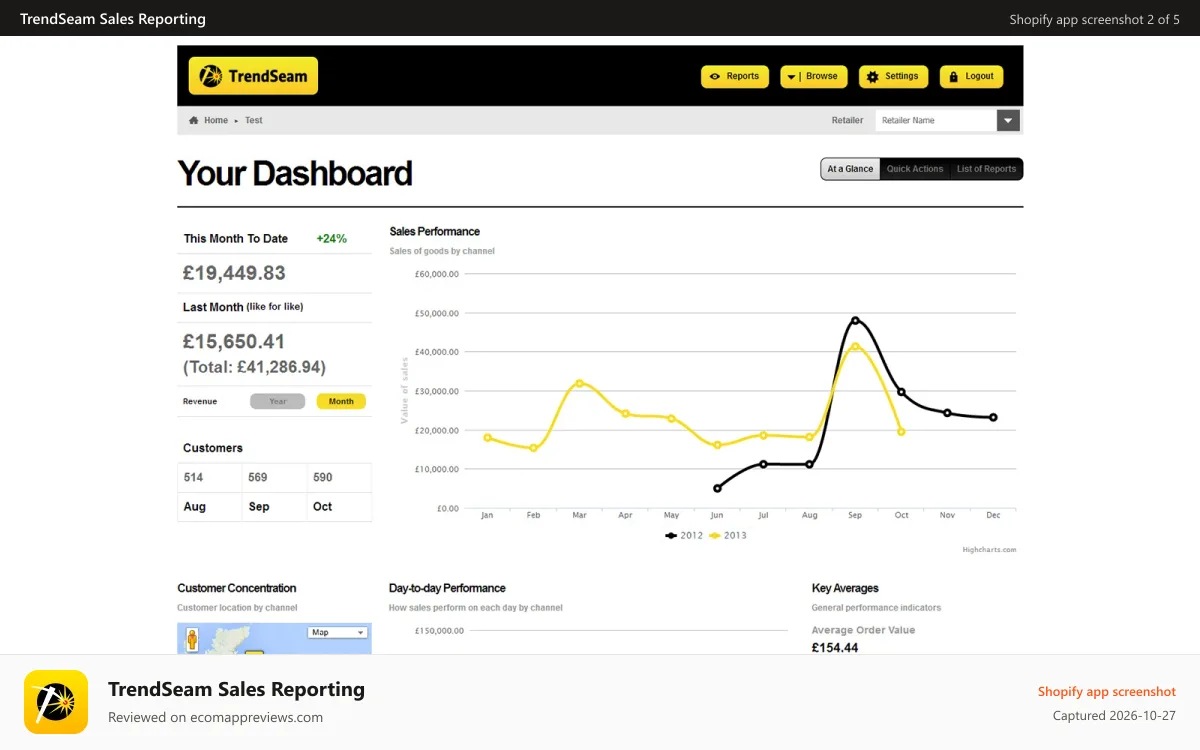Click the 590 customers value for Oct

point(322,477)
